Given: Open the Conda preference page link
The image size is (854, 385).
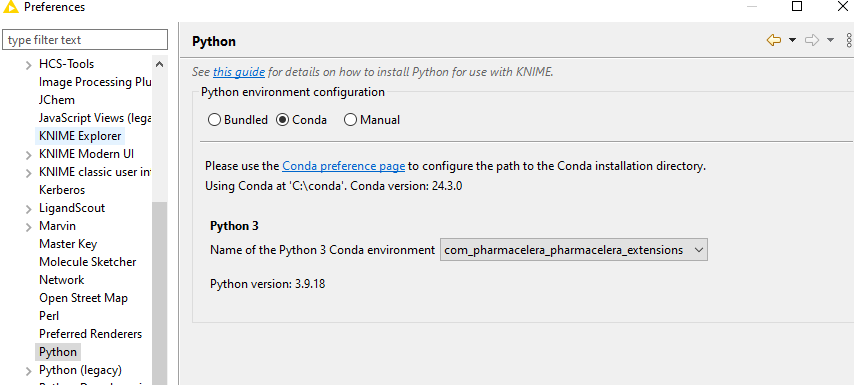Looking at the screenshot, I should [x=343, y=166].
